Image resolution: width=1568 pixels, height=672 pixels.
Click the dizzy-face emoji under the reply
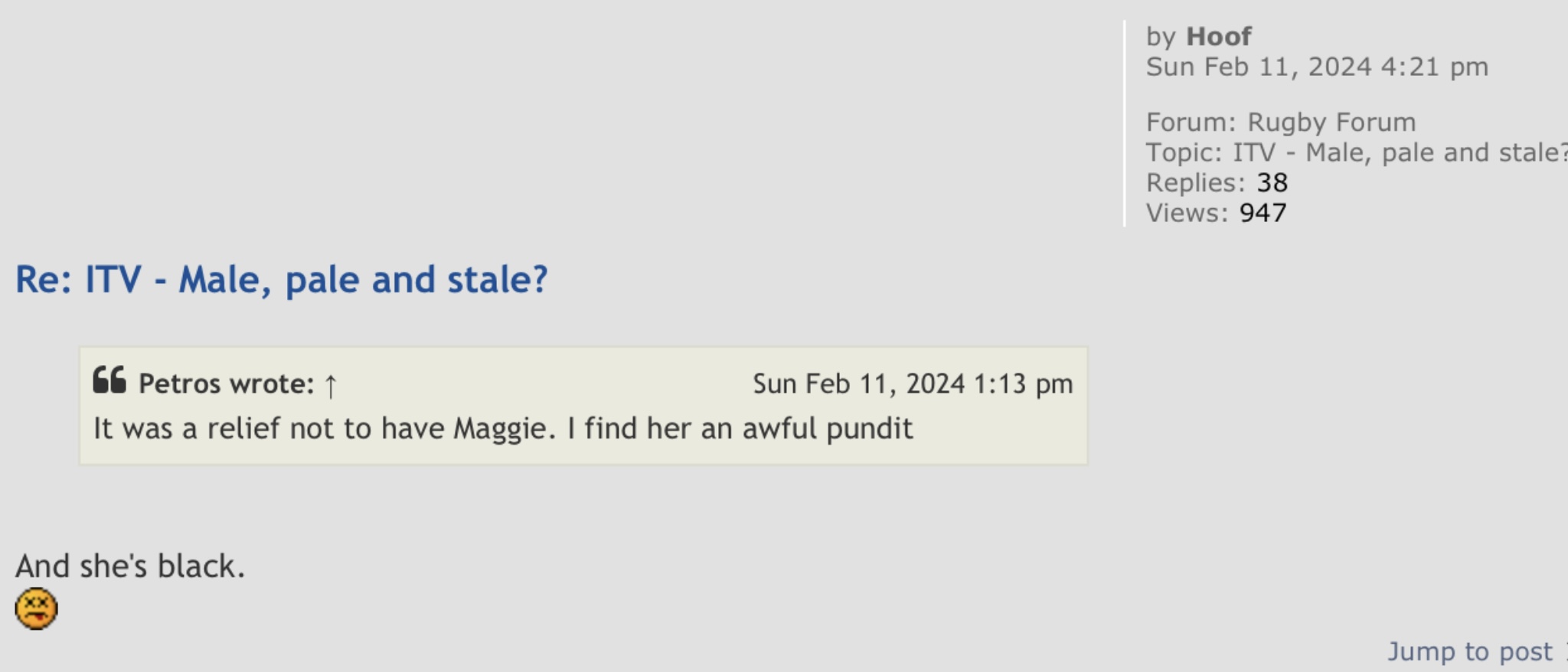(36, 608)
